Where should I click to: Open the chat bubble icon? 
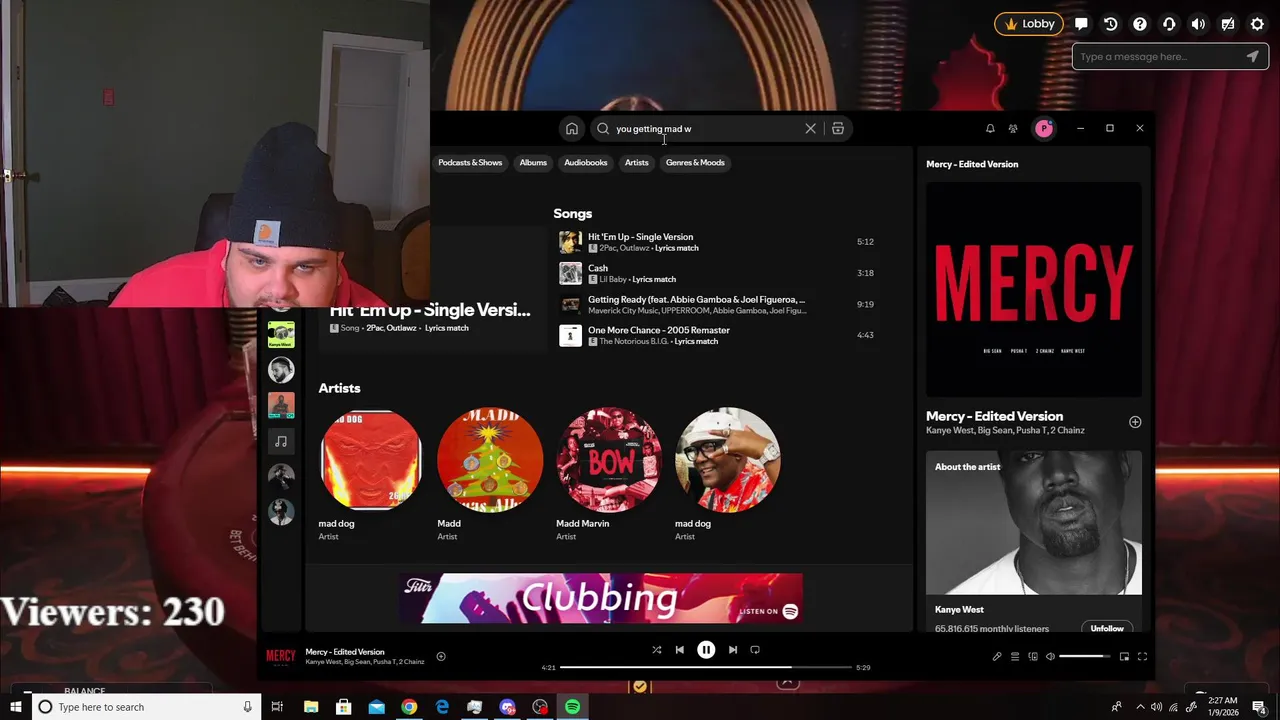pyautogui.click(x=1081, y=24)
